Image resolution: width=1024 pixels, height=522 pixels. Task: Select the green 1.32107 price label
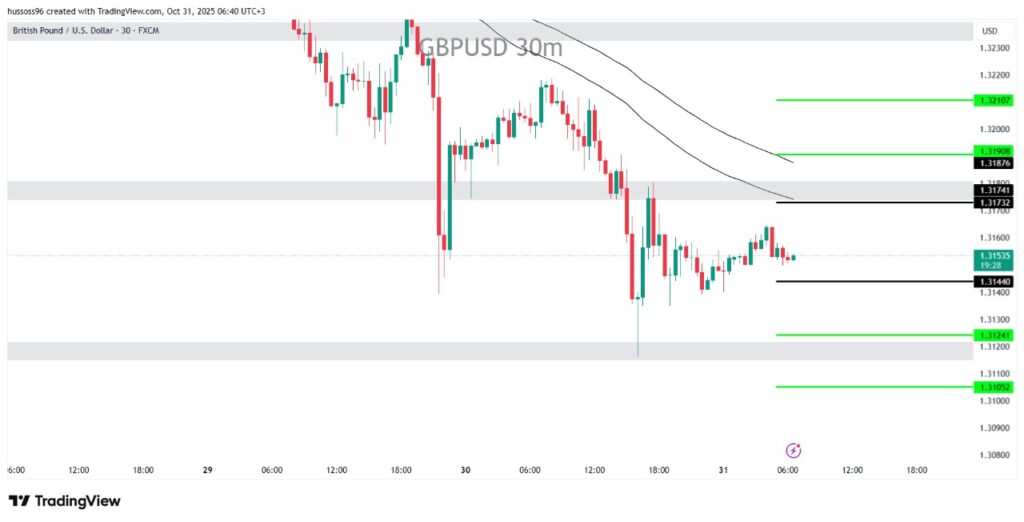coord(993,100)
